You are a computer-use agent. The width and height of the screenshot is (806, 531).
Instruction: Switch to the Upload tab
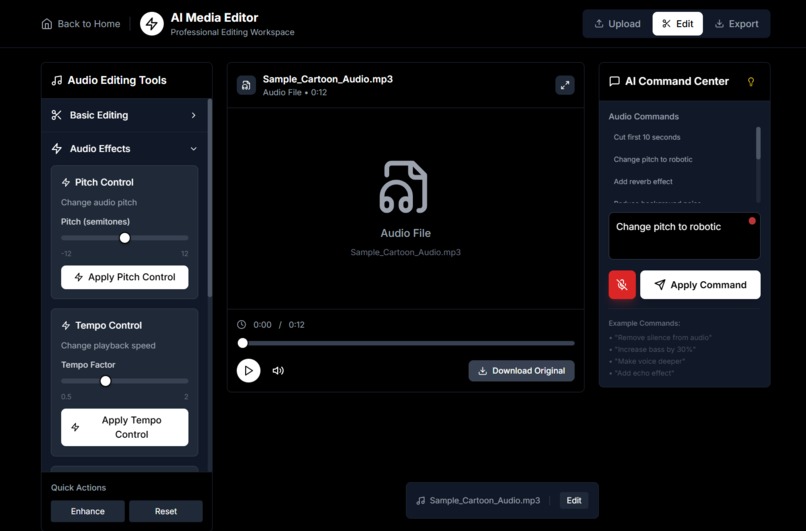click(617, 24)
